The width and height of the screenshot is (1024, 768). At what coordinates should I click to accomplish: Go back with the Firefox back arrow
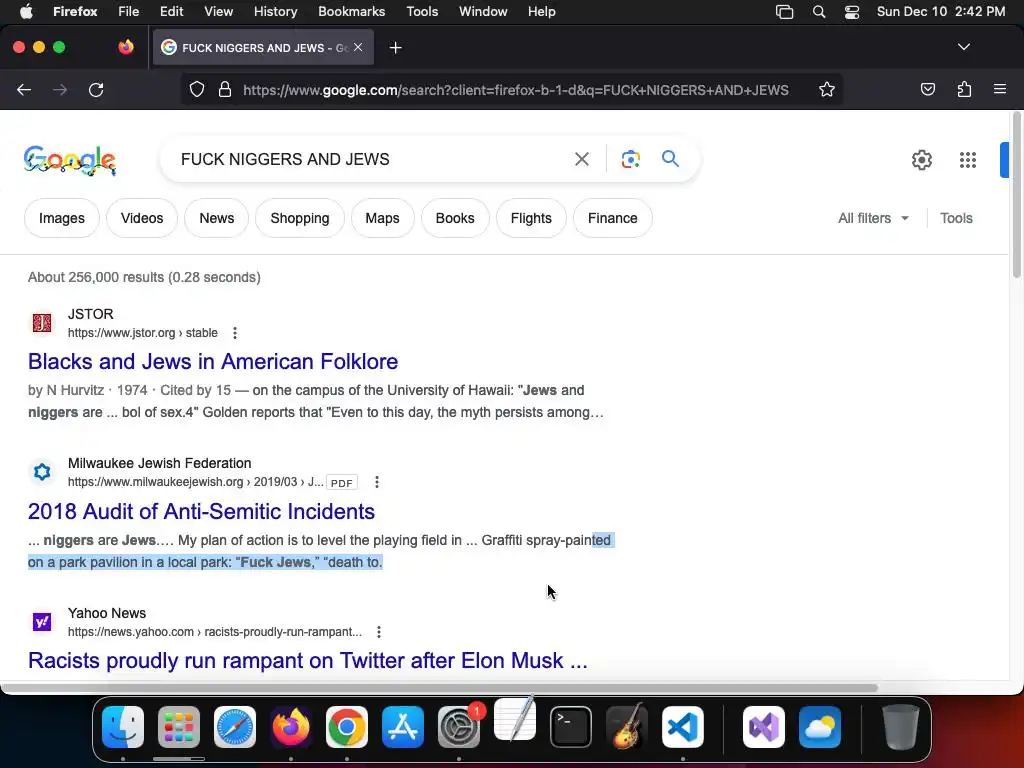pos(24,89)
